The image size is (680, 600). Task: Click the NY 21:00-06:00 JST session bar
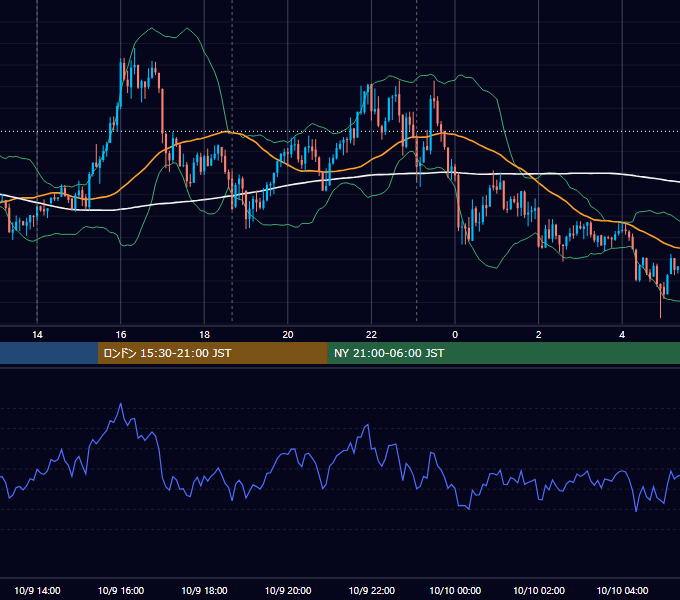[x=503, y=353]
